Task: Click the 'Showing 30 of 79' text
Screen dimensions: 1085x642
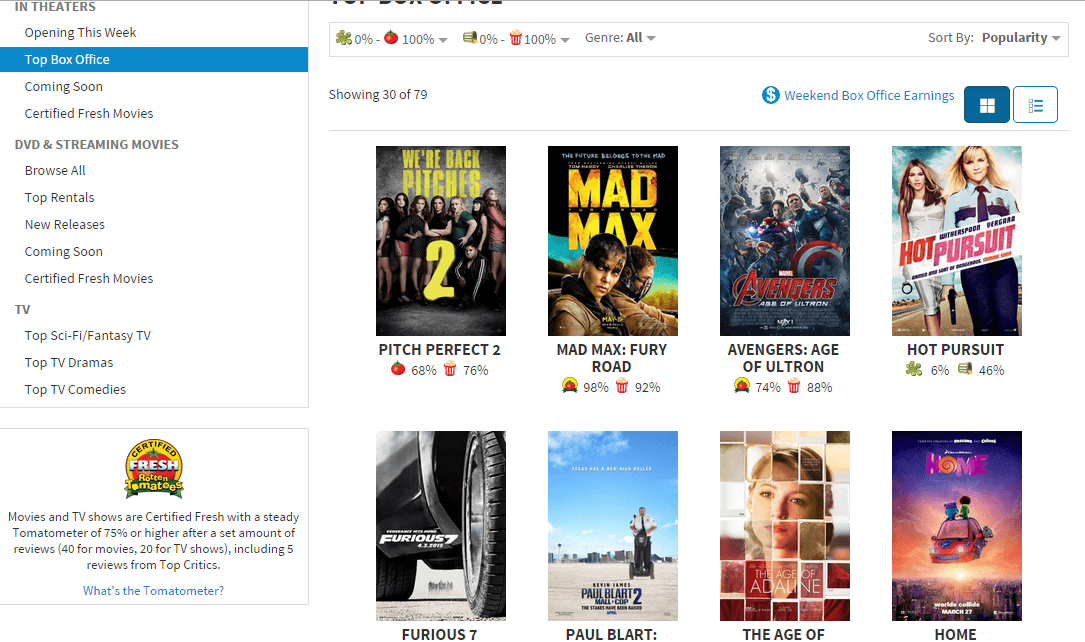Action: (378, 95)
